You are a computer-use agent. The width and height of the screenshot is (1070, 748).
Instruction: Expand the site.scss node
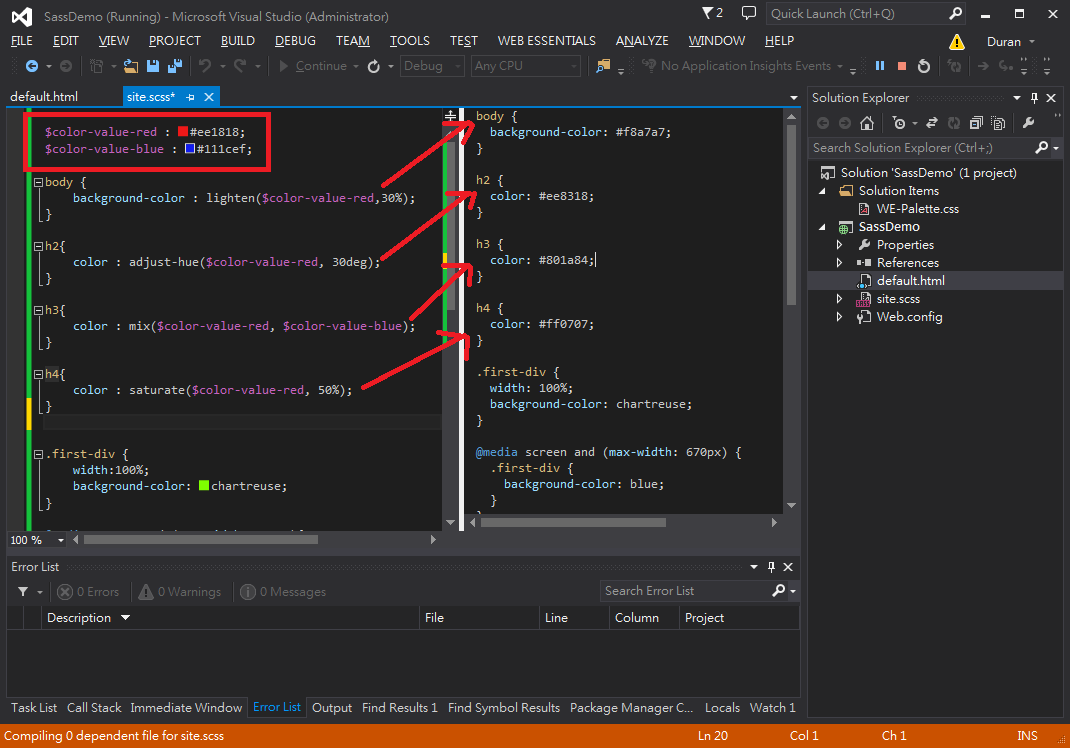pyautogui.click(x=839, y=298)
